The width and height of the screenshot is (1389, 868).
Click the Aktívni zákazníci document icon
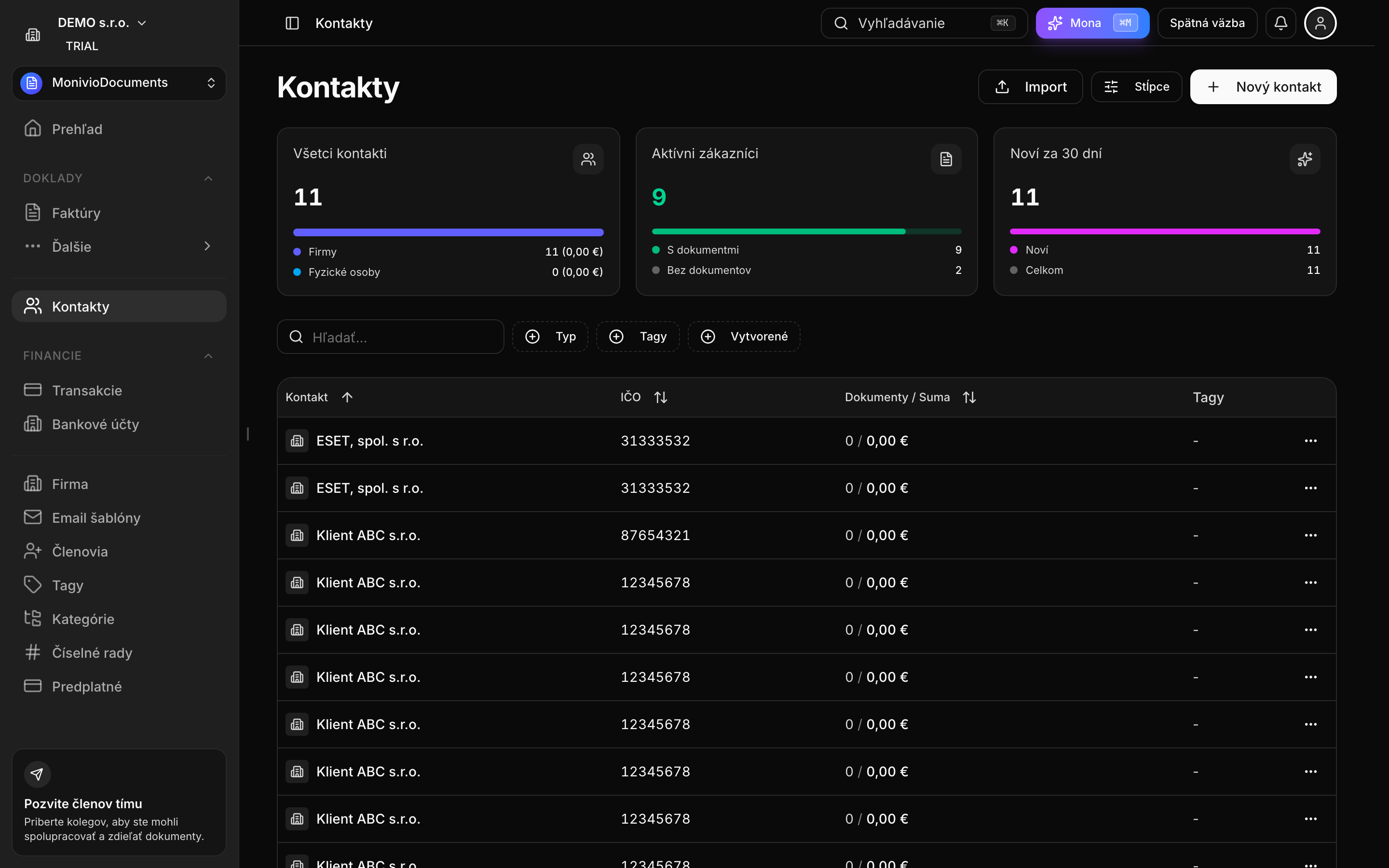(x=946, y=159)
